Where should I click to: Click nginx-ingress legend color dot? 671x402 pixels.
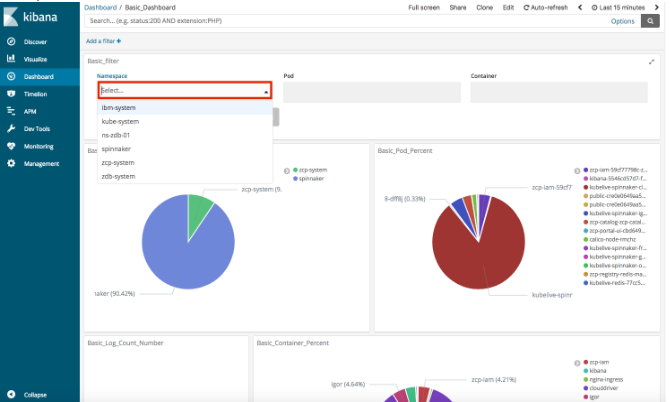pyautogui.click(x=586, y=379)
